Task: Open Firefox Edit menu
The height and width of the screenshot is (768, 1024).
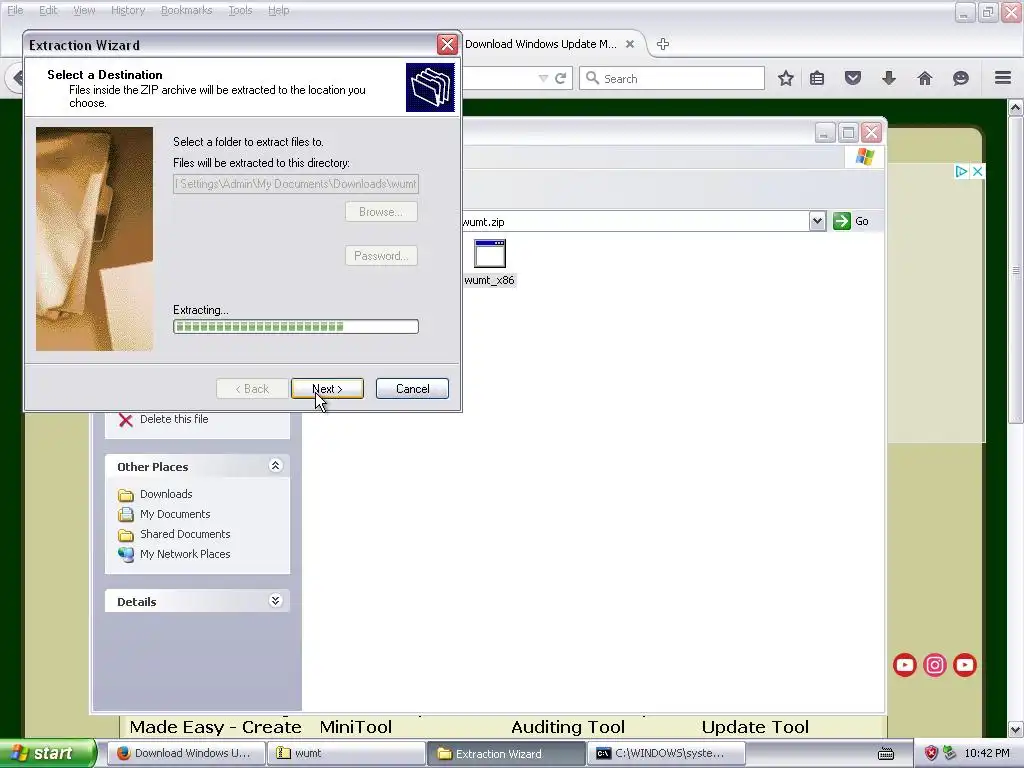Action: click(x=48, y=10)
